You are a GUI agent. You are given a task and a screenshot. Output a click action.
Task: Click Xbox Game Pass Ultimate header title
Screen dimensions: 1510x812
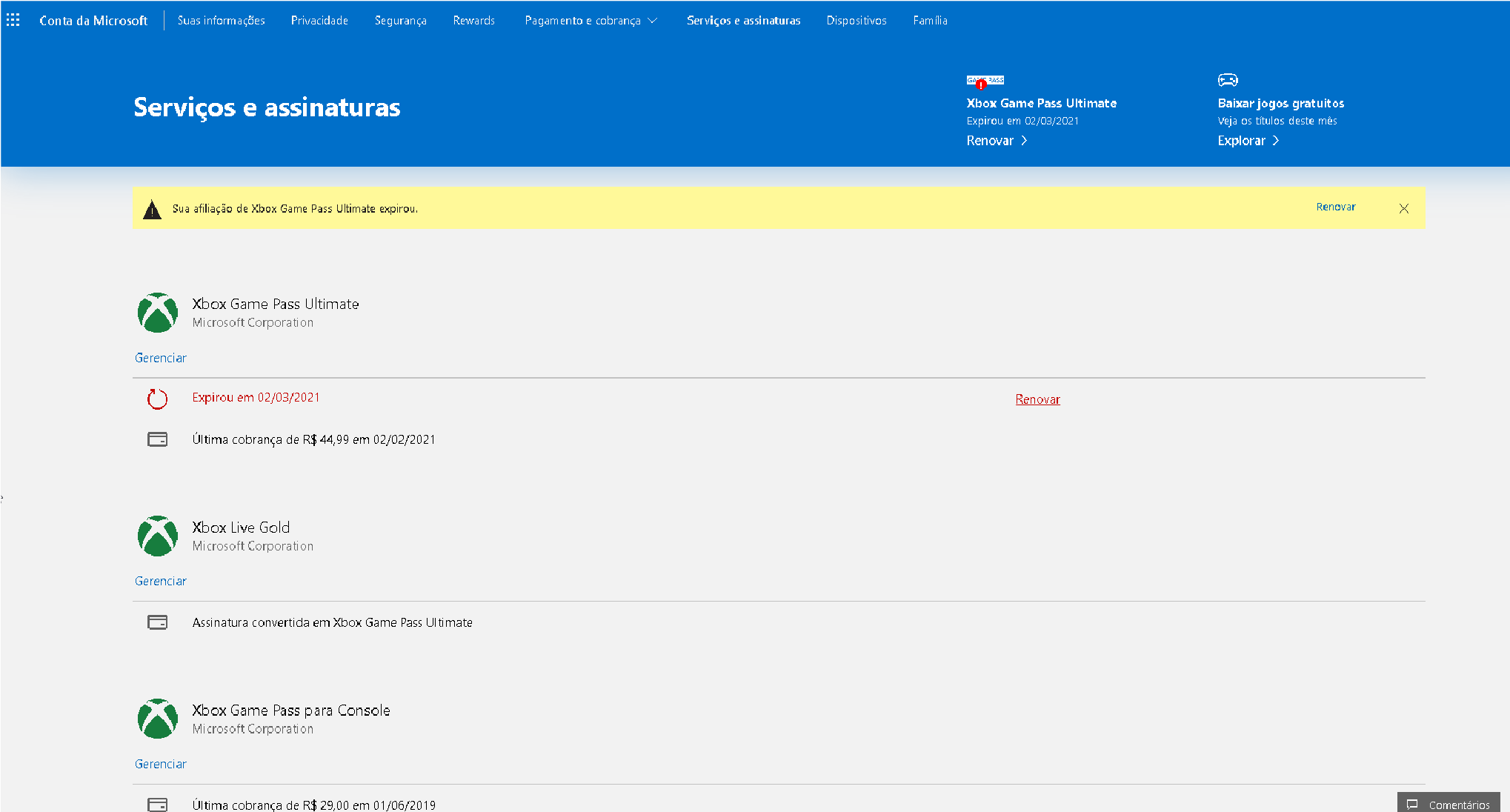pos(1041,104)
